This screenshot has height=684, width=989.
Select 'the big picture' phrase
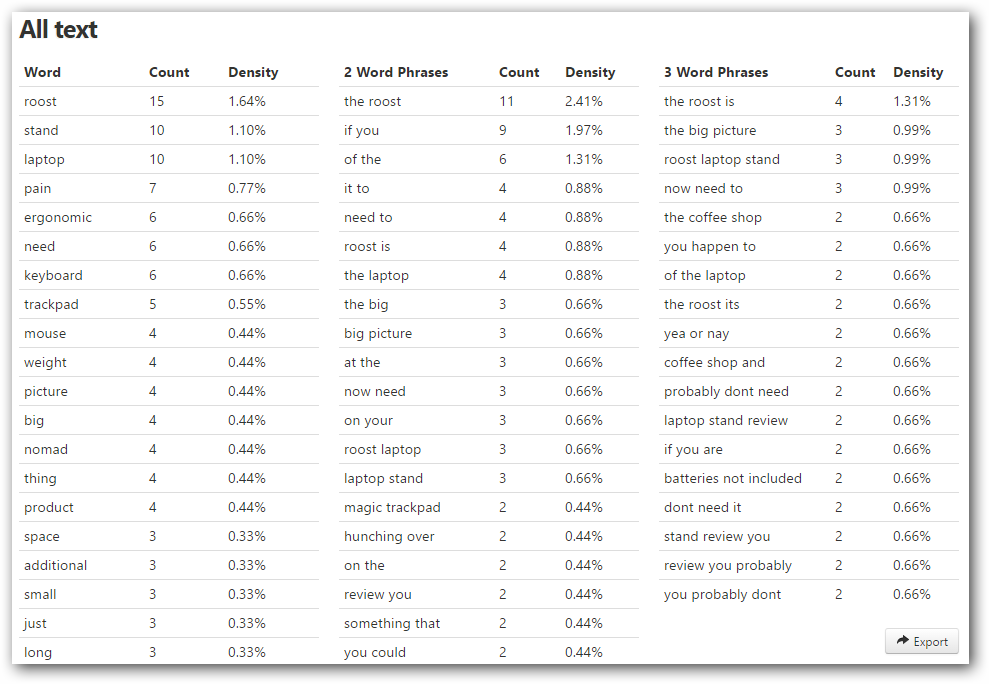[710, 131]
